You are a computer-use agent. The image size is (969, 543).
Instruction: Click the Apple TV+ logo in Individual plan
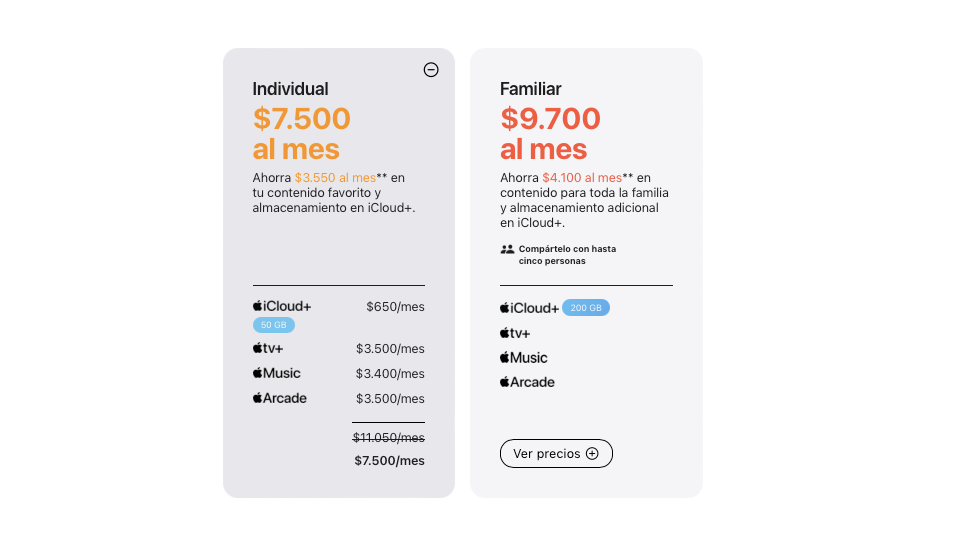[268, 348]
